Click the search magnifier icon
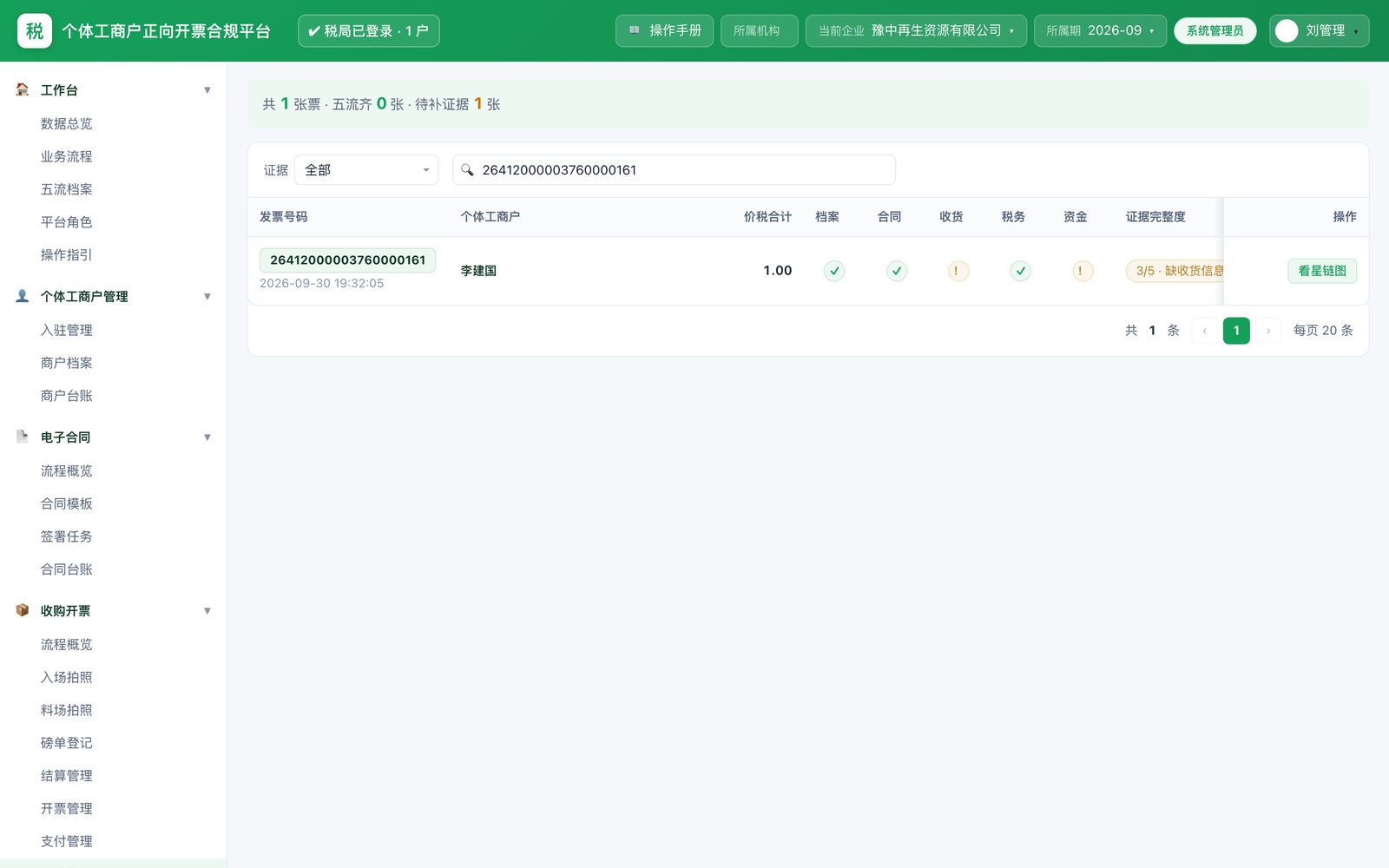 pyautogui.click(x=467, y=170)
